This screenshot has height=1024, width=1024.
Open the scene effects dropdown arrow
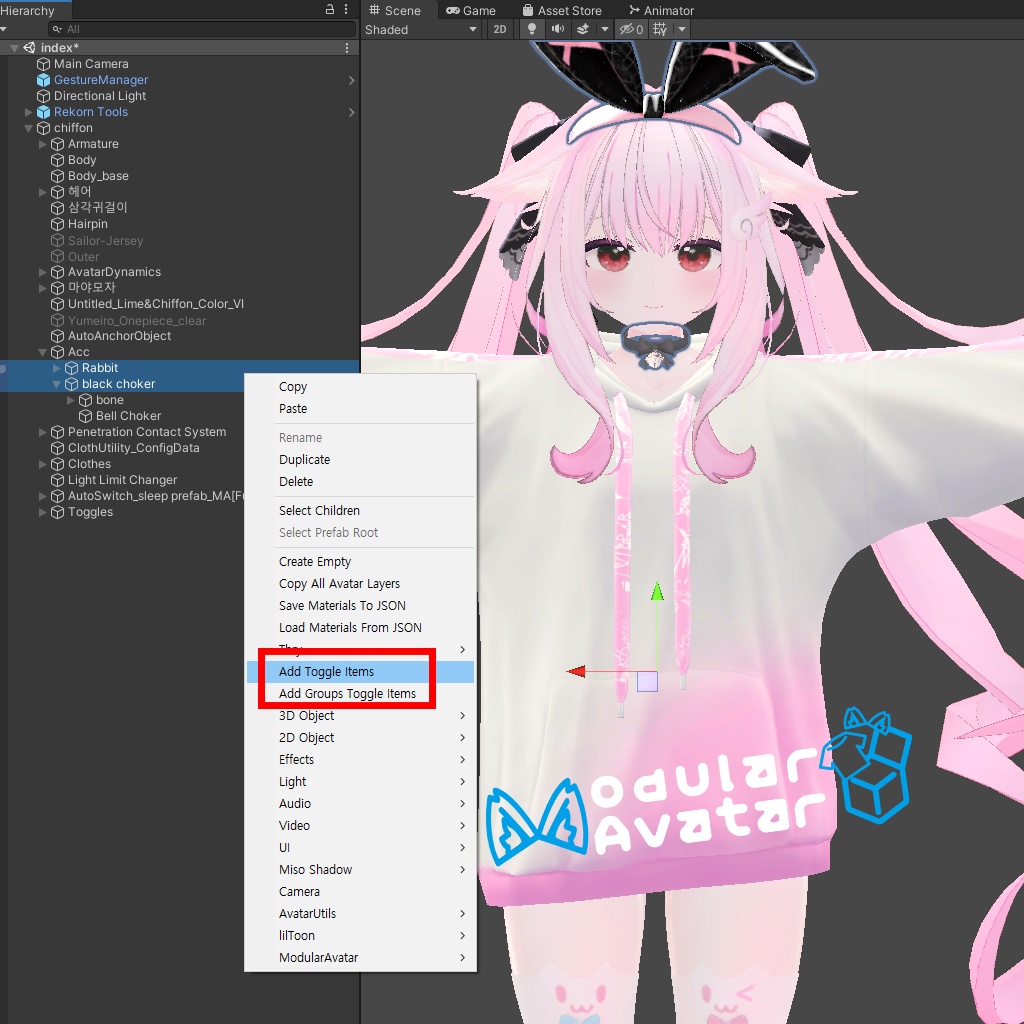point(605,29)
